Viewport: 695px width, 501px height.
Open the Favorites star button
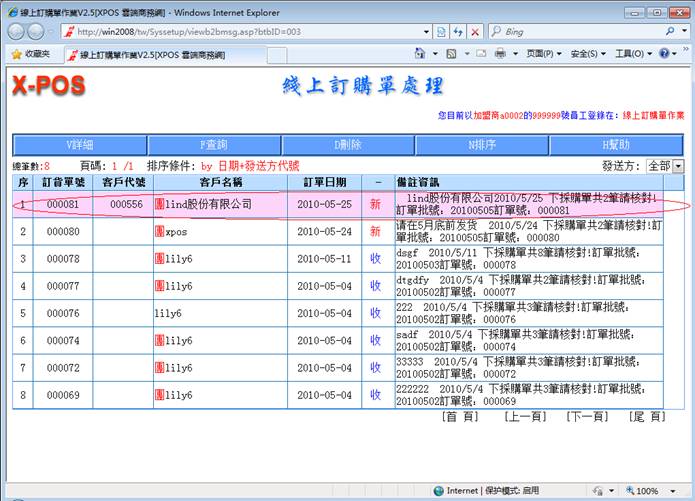tap(33, 54)
